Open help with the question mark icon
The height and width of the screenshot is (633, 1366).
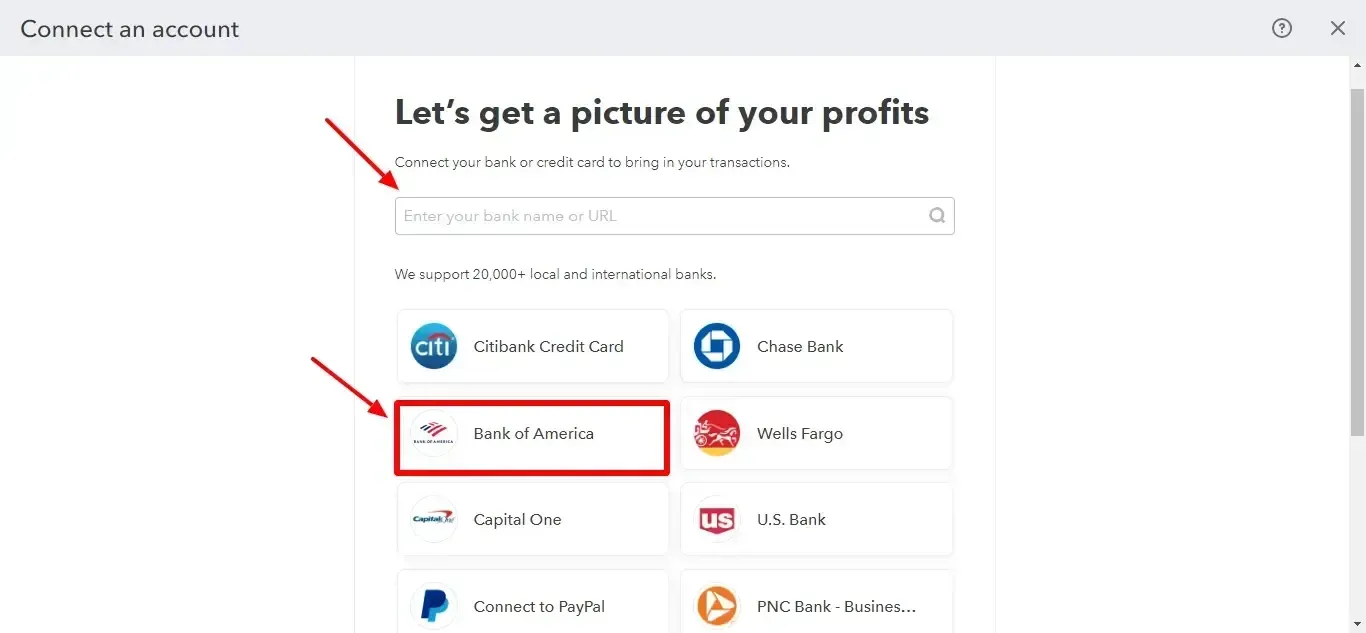point(1282,28)
